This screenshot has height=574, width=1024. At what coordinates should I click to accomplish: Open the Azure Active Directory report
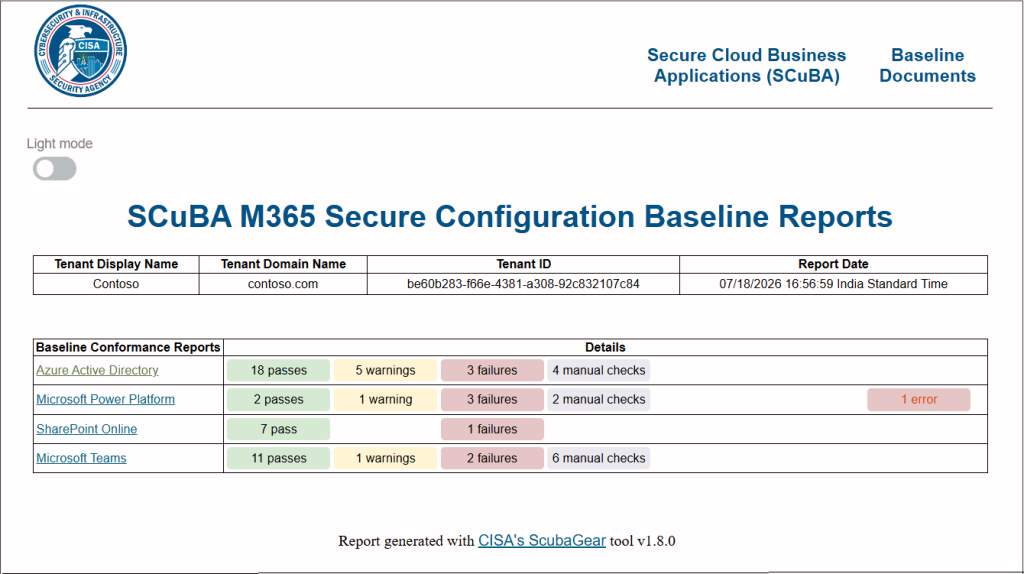pyautogui.click(x=97, y=370)
